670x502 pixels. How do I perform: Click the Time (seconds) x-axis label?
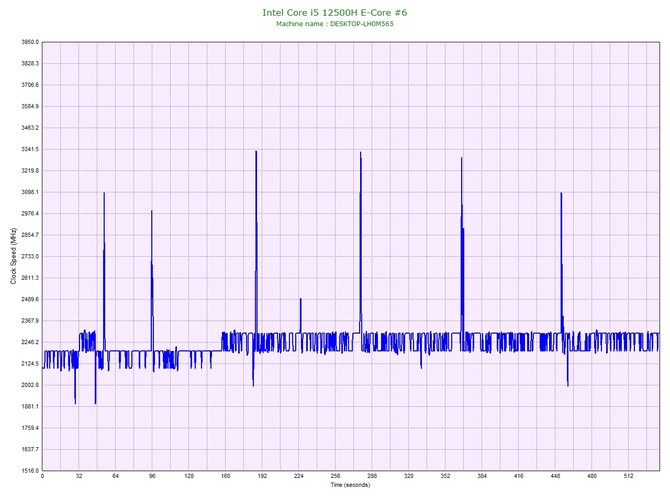click(x=350, y=485)
